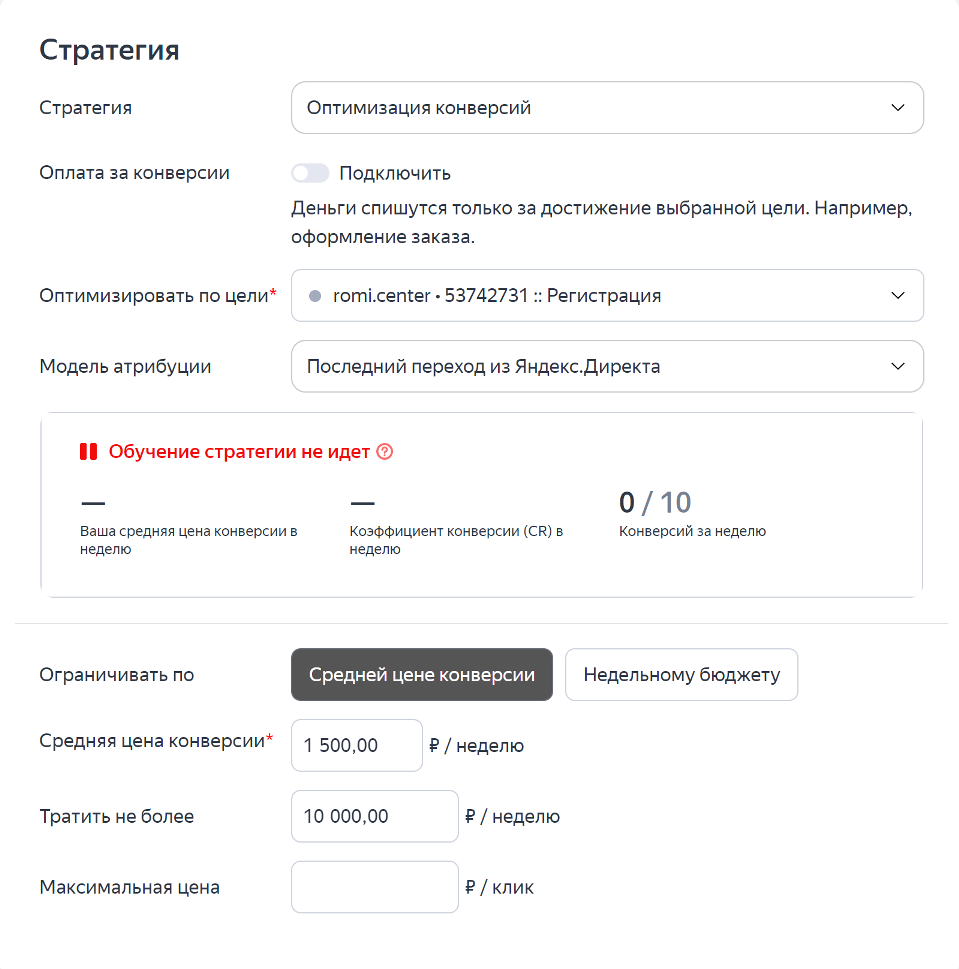Select the Средней цене конверсии limit option
The image size is (959, 969).
(421, 674)
